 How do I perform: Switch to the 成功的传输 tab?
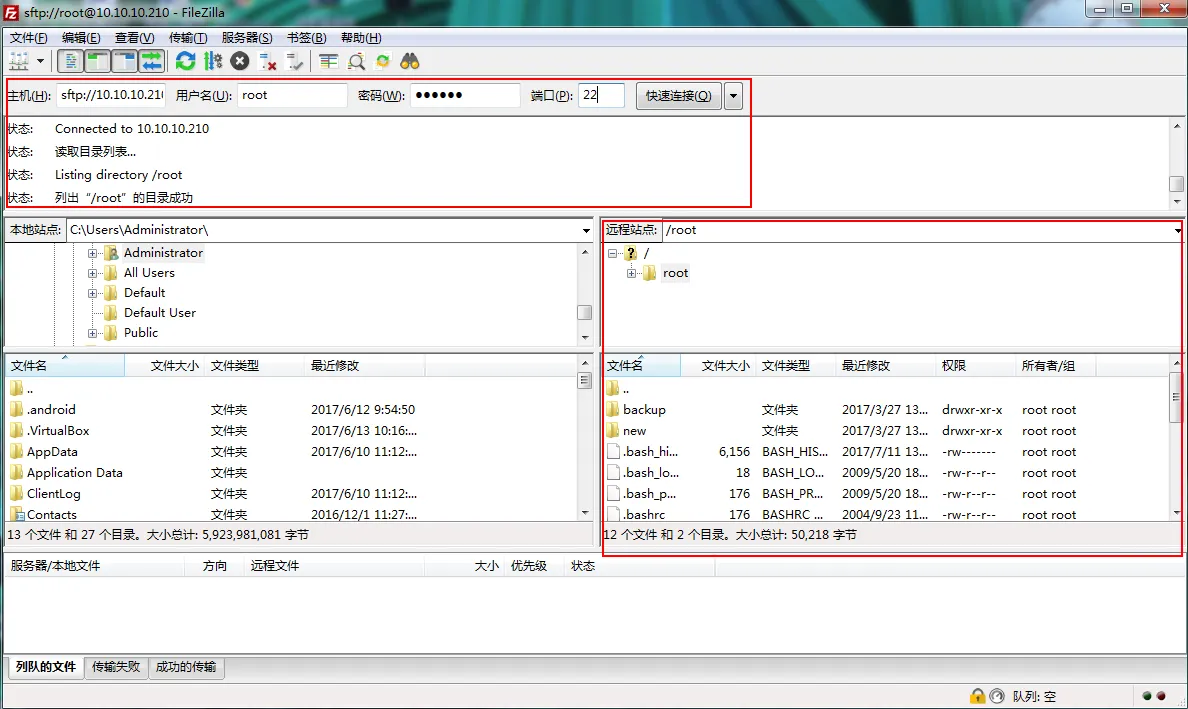tap(186, 667)
